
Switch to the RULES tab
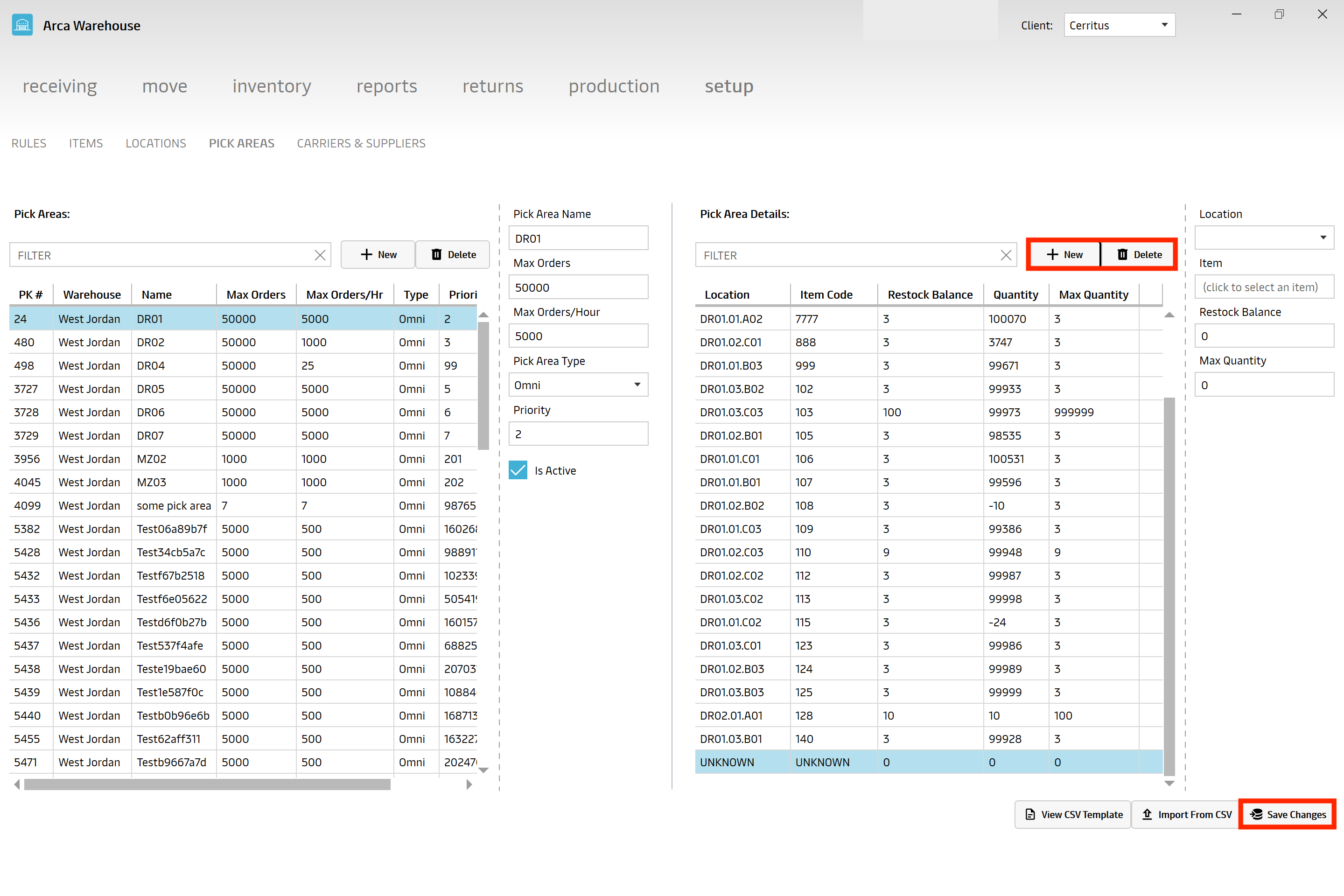point(28,143)
